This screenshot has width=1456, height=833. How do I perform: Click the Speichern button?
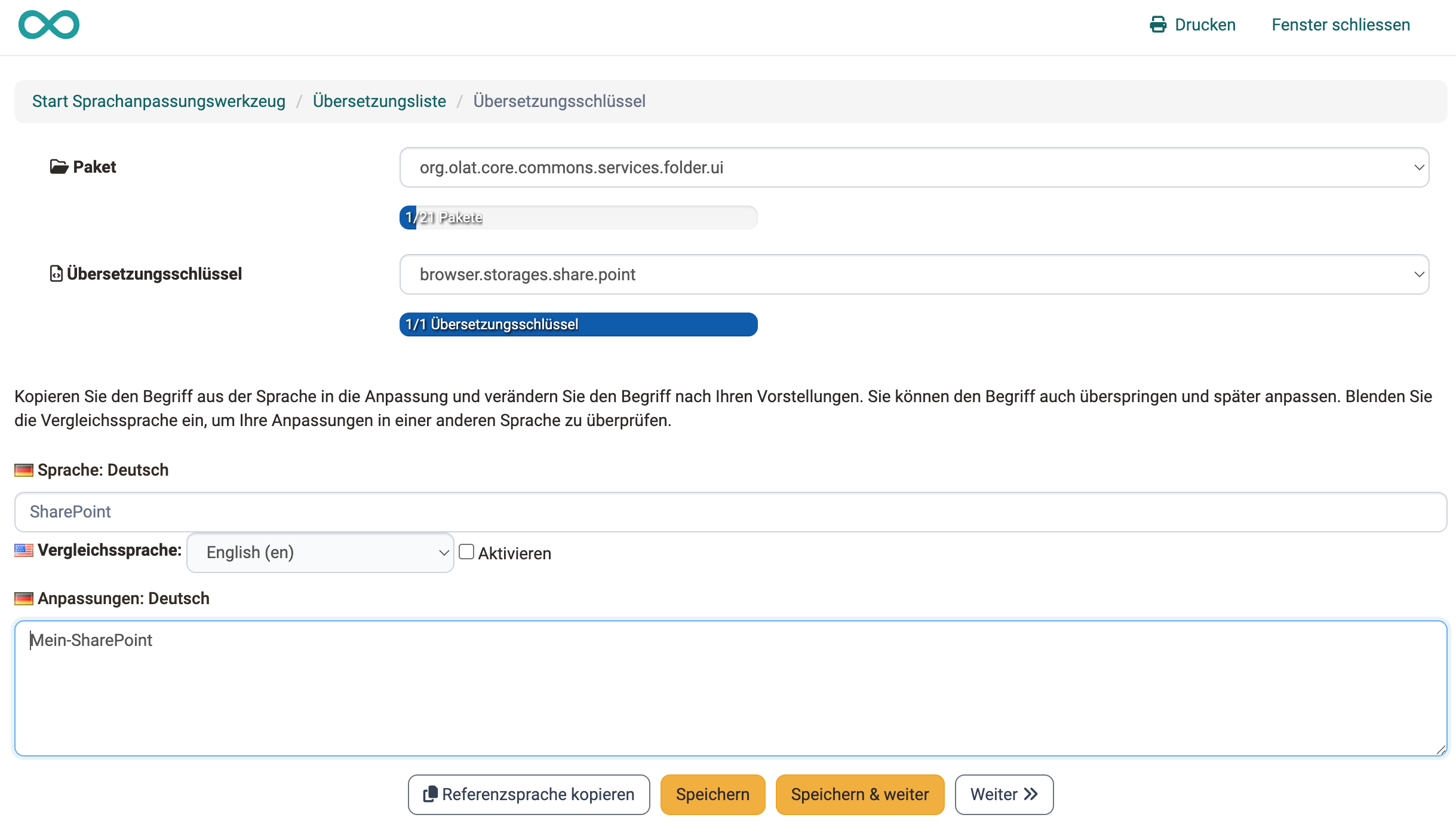point(712,794)
